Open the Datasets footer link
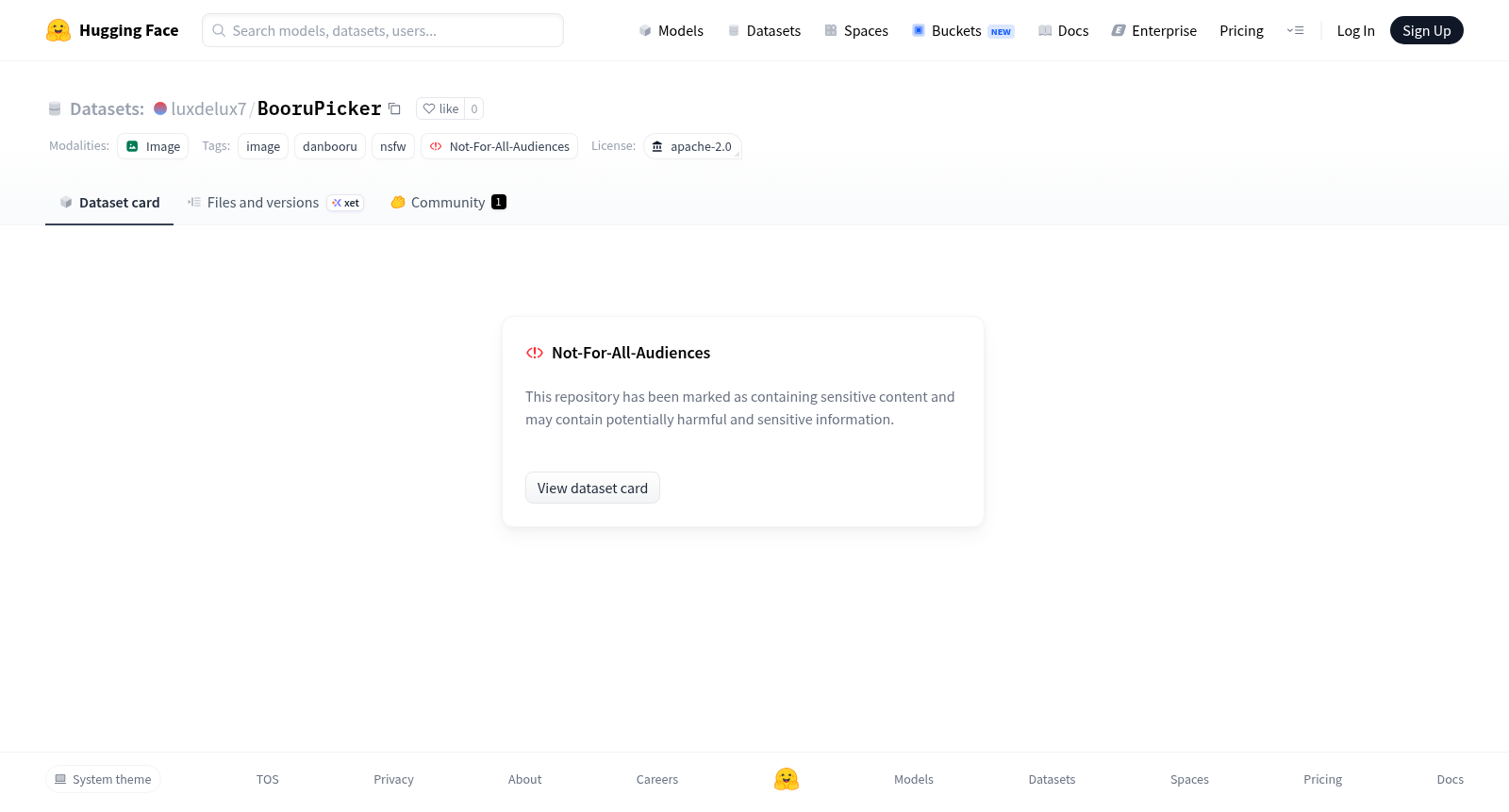Screen dimensions: 1509x812 (1052, 779)
